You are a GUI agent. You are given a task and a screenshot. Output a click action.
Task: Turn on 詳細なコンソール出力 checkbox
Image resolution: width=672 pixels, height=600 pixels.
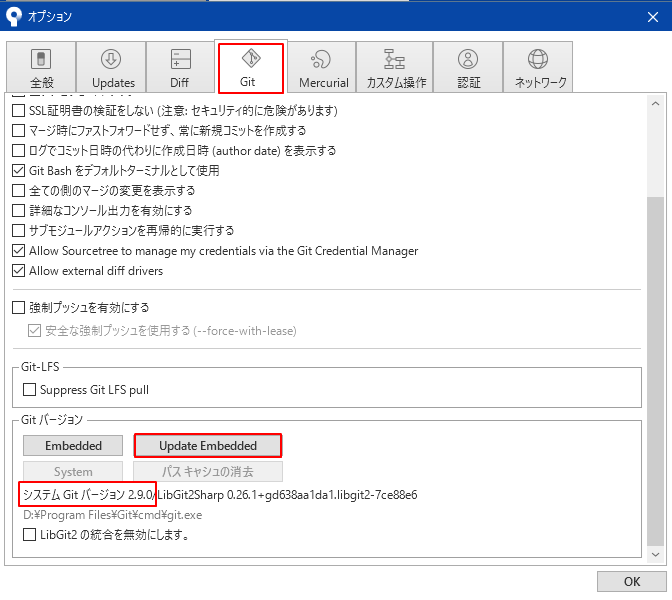click(x=18, y=210)
